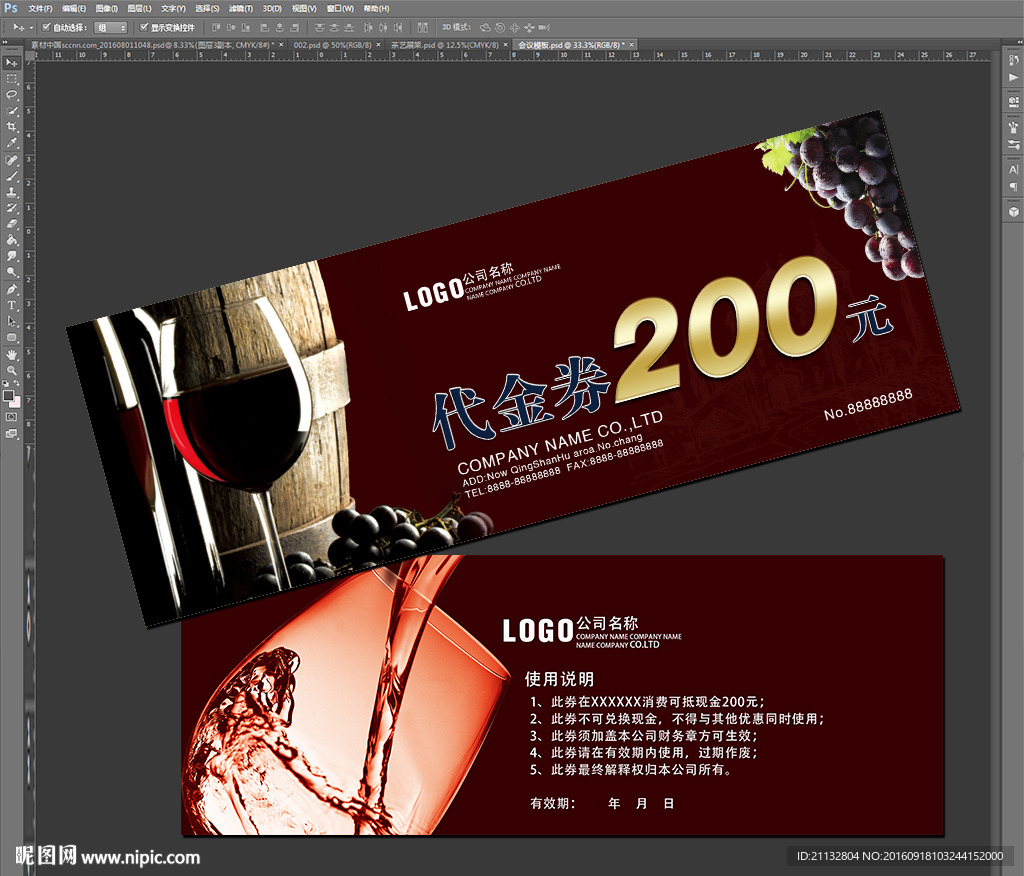Select the Brush tool

pos(12,176)
